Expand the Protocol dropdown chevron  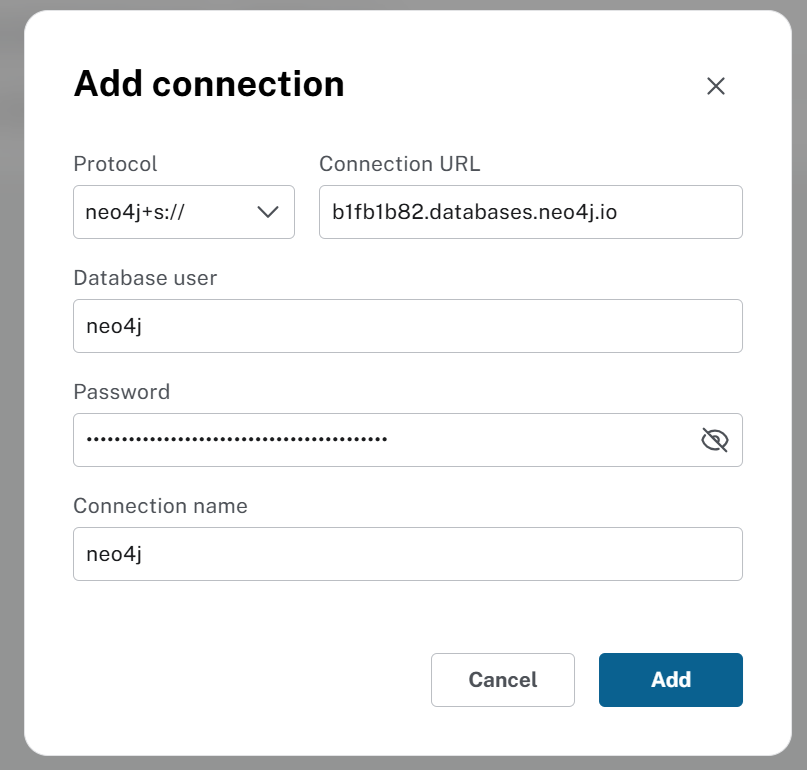(268, 212)
